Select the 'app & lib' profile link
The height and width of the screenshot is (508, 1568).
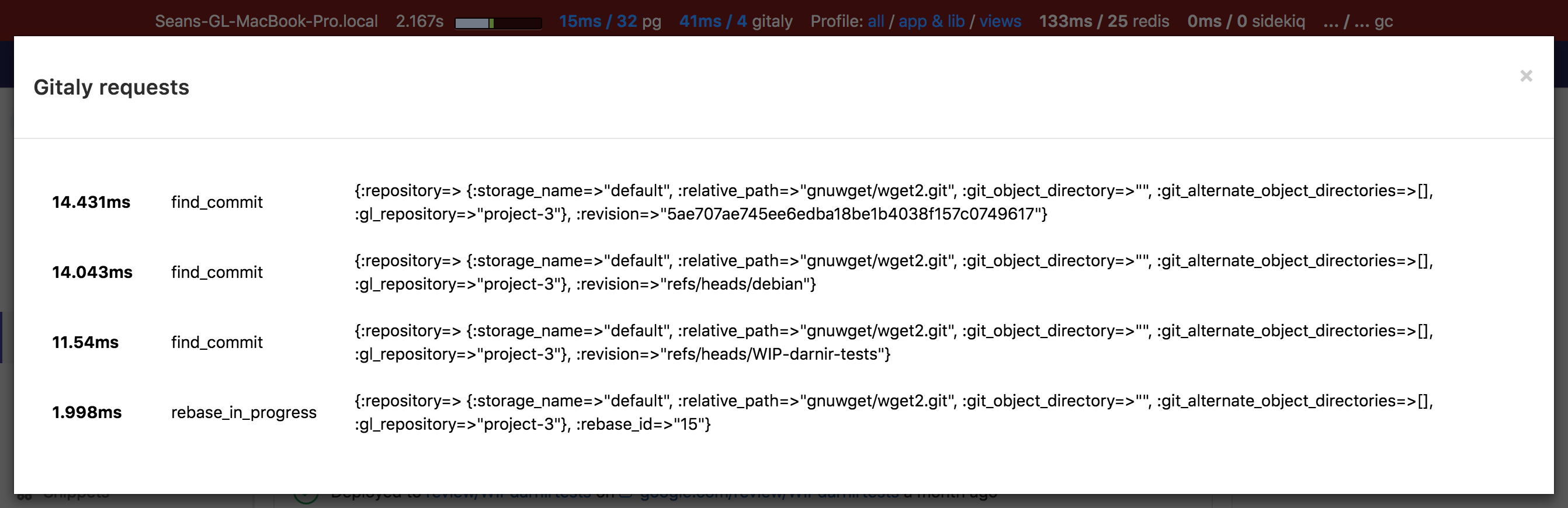tap(931, 21)
